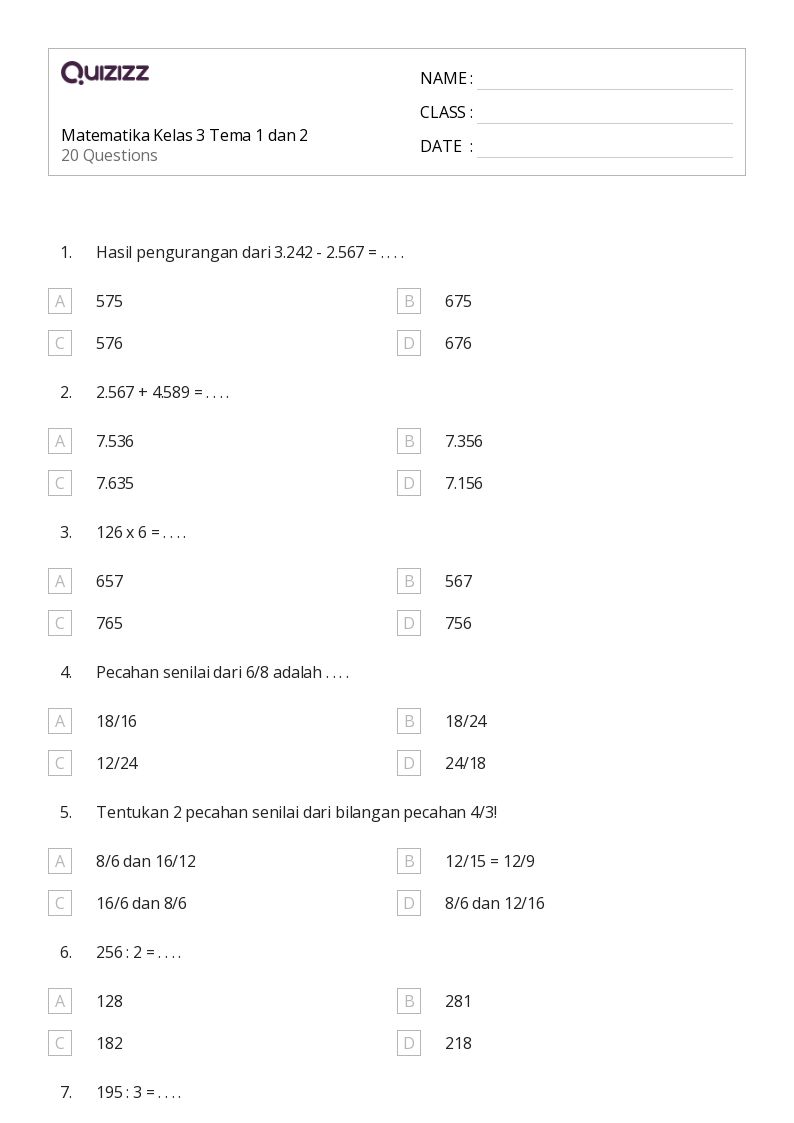
Task: Tick box B next to 7.356
Action: [x=409, y=441]
